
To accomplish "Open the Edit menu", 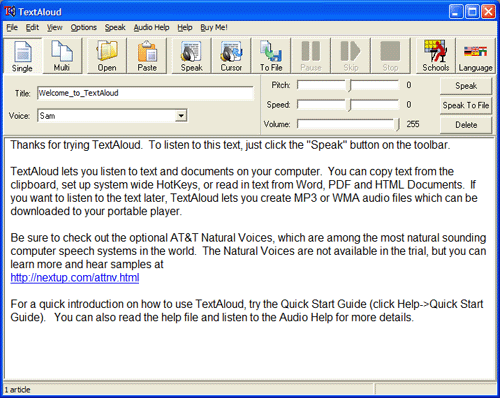I will tap(32, 27).
